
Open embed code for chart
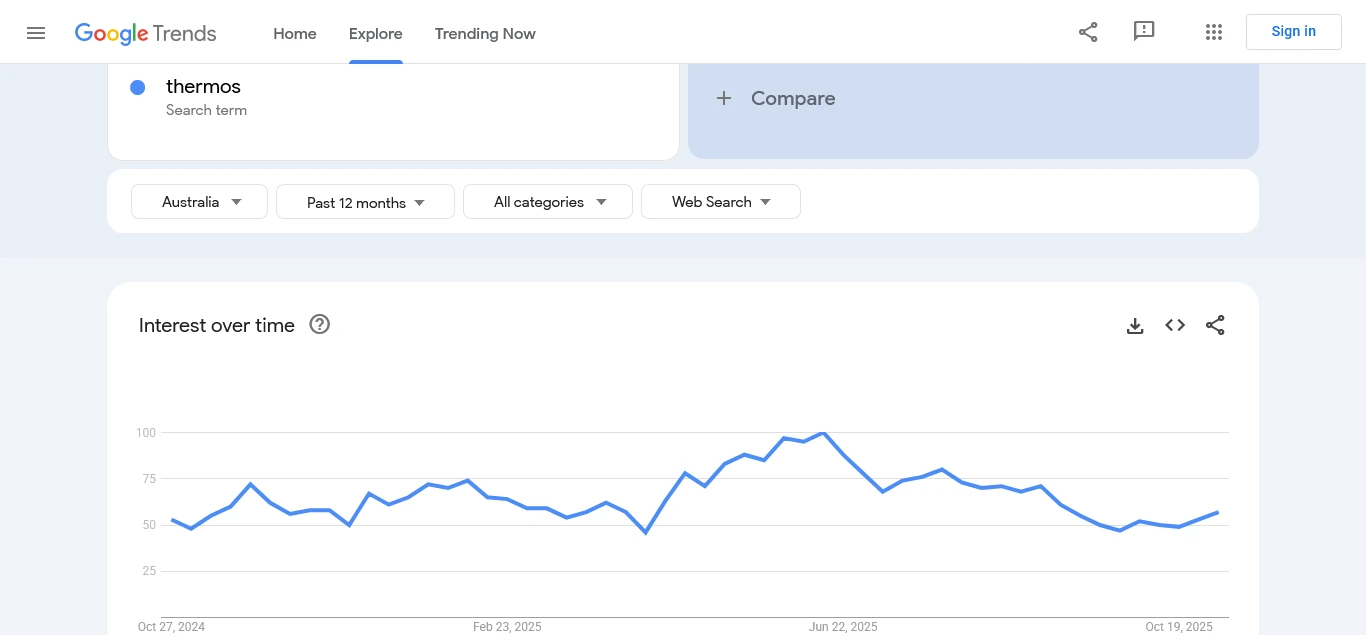pos(1175,326)
